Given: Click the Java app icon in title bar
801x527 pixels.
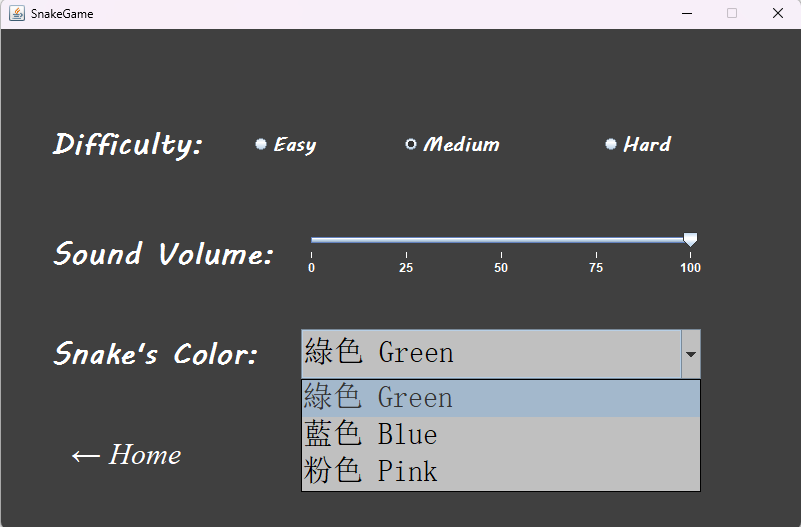Looking at the screenshot, I should [x=16, y=13].
